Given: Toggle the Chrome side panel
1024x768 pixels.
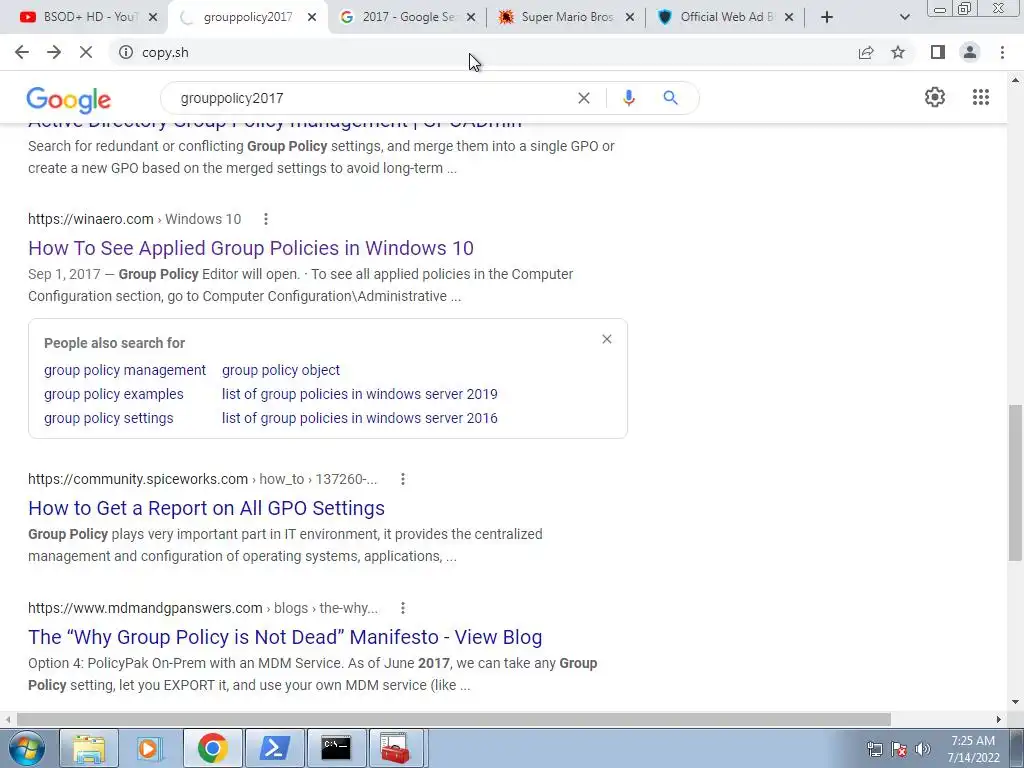Looking at the screenshot, I should pyautogui.click(x=938, y=52).
